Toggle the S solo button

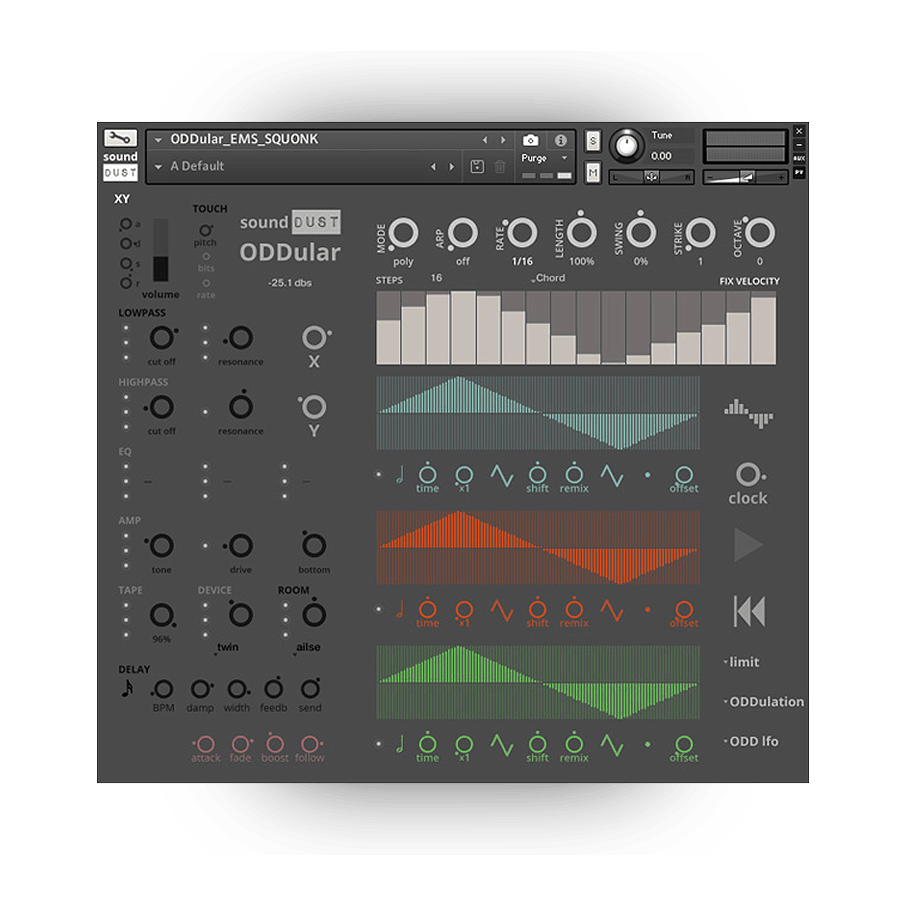(x=593, y=141)
